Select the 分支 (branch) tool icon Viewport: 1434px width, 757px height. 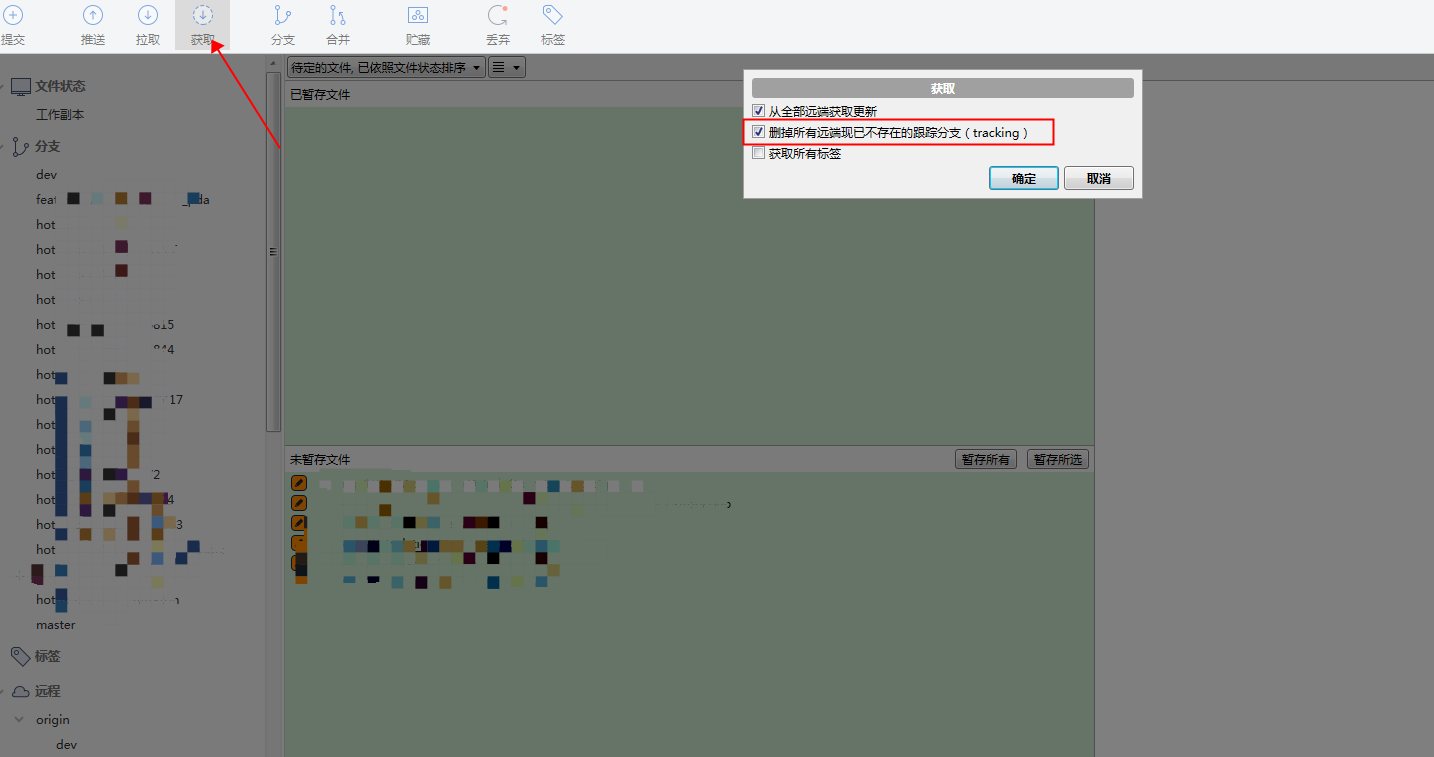(x=282, y=25)
